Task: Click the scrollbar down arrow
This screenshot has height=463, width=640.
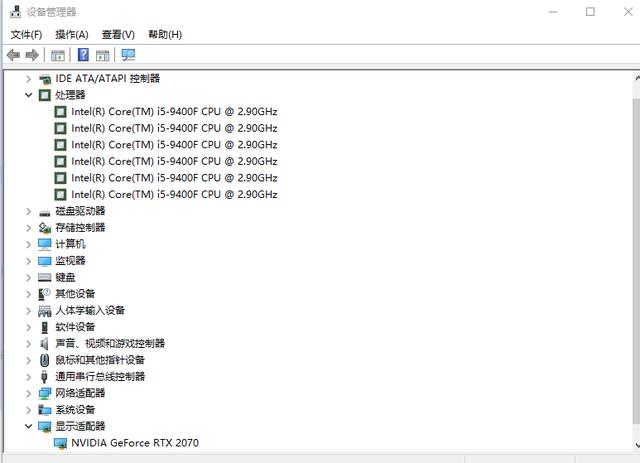Action: click(637, 445)
